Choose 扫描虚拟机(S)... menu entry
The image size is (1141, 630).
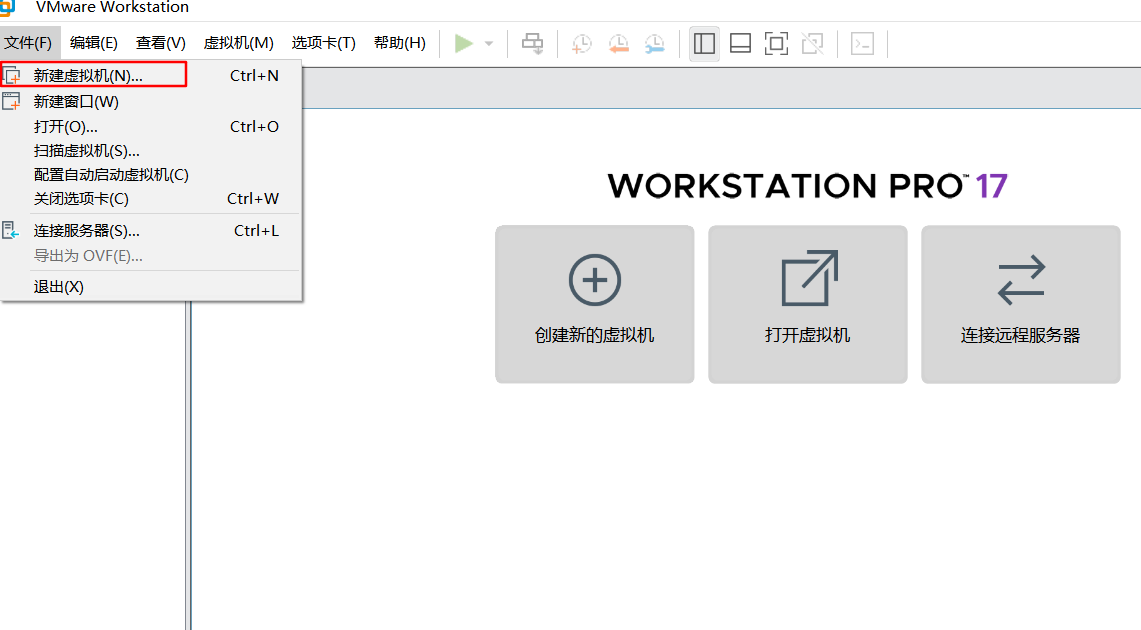[x=151, y=151]
